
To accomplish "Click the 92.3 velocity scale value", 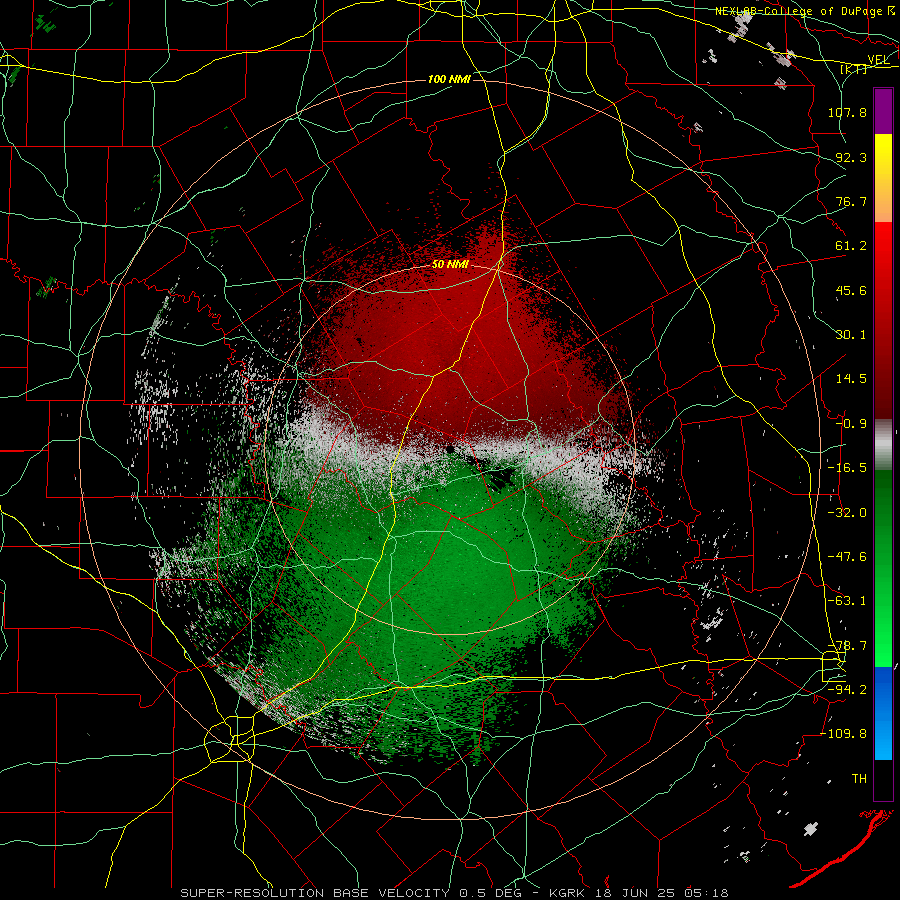I will click(x=851, y=157).
